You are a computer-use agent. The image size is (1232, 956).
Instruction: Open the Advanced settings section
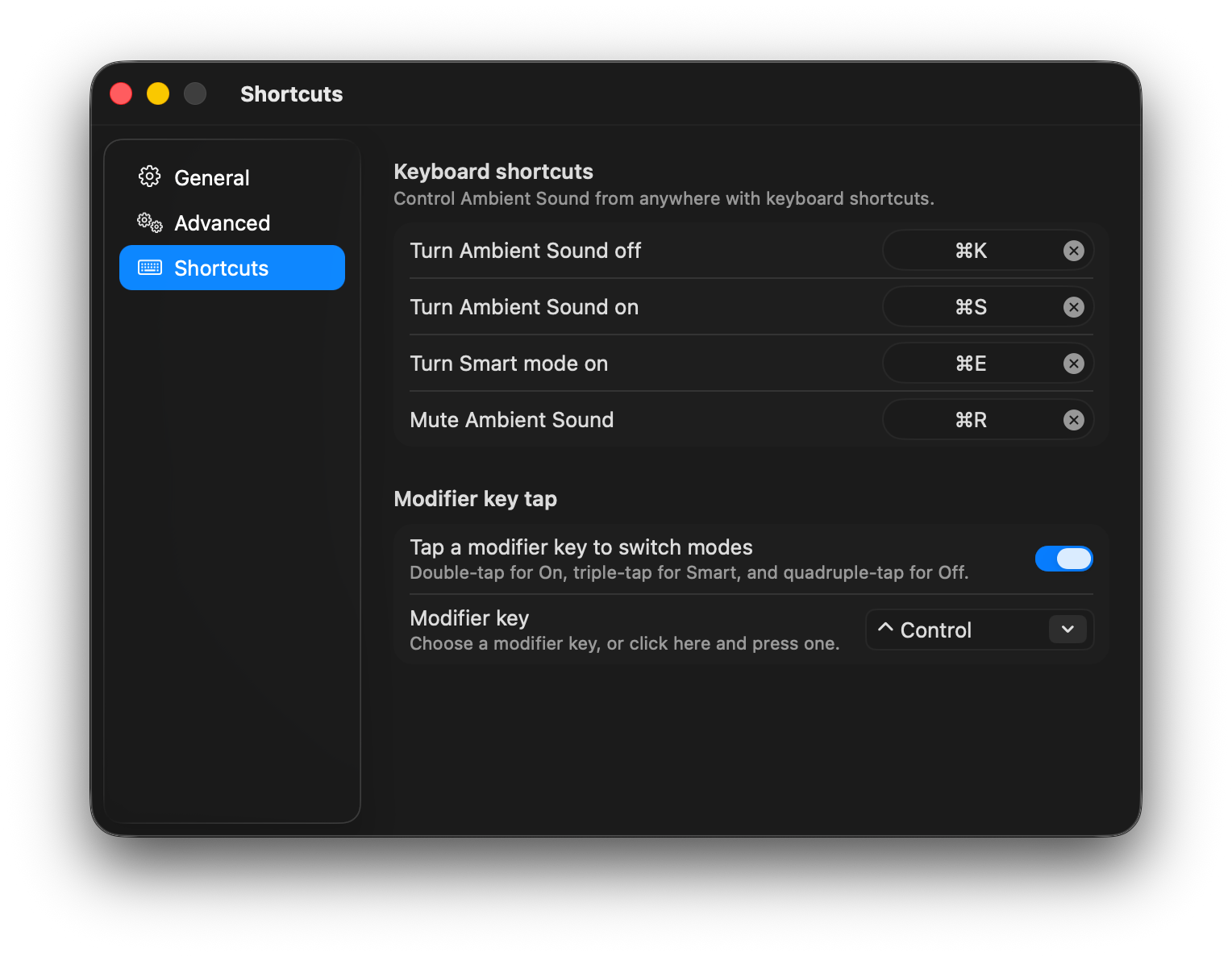(223, 223)
